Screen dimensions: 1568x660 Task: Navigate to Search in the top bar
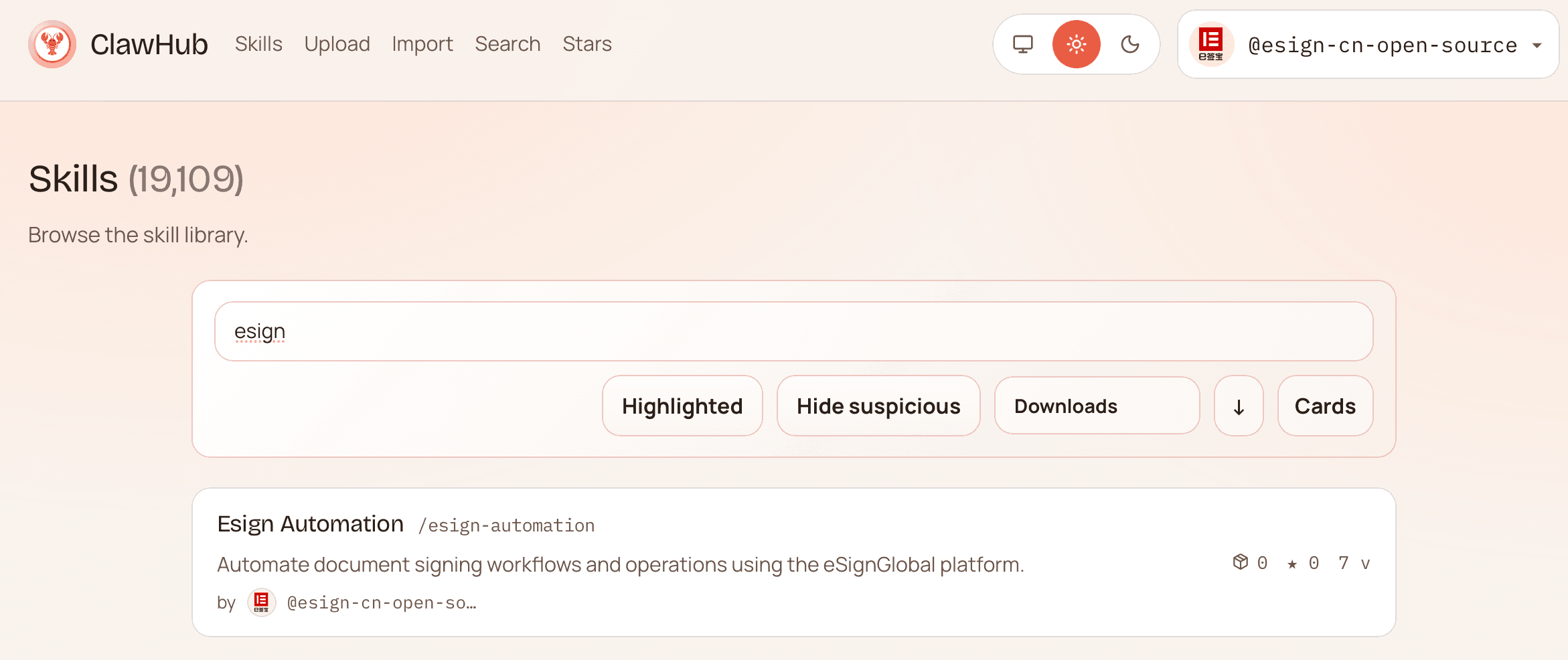click(x=507, y=44)
